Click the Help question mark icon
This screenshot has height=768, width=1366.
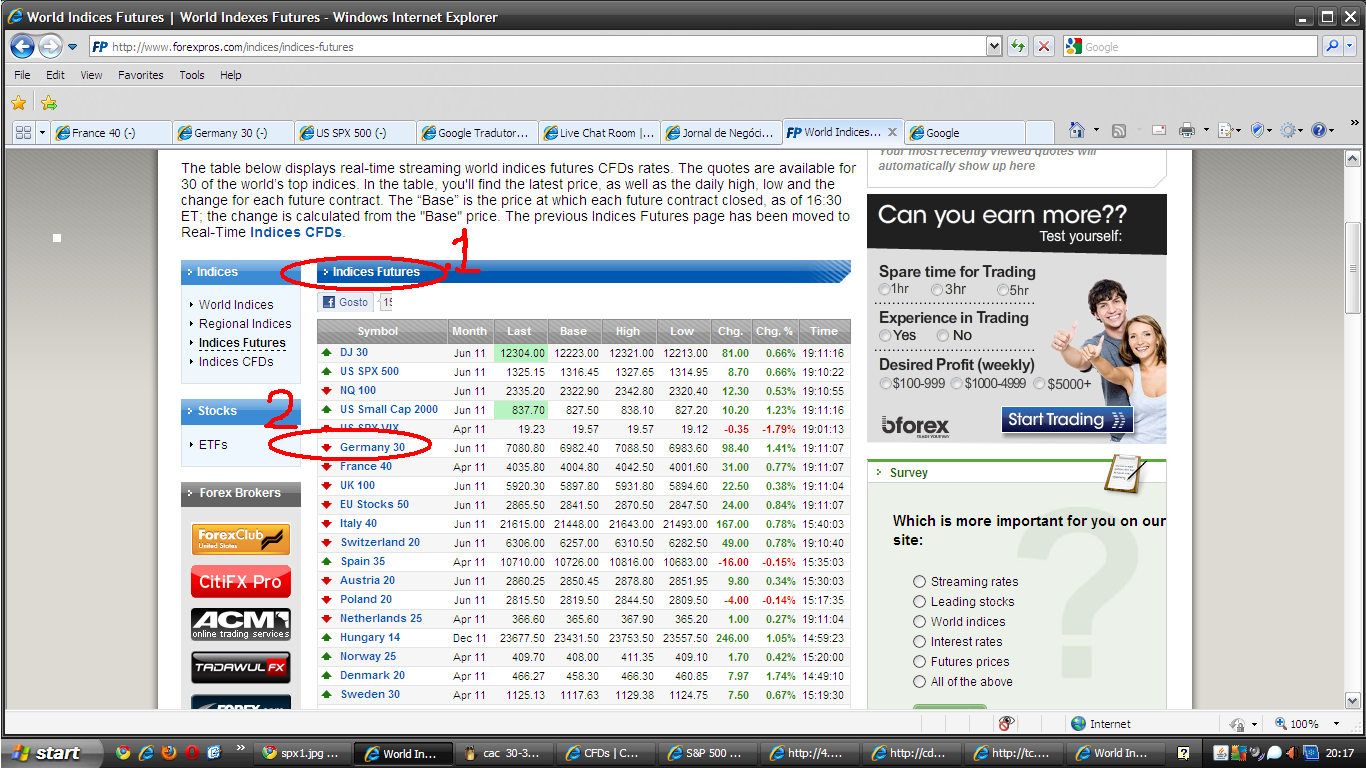pos(1319,130)
